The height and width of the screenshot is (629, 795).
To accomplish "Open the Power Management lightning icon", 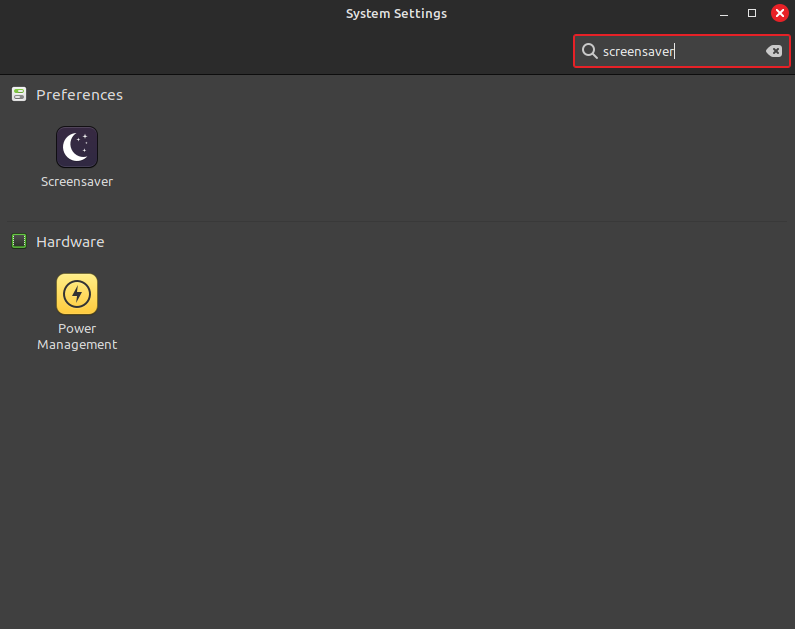I will [x=77, y=294].
